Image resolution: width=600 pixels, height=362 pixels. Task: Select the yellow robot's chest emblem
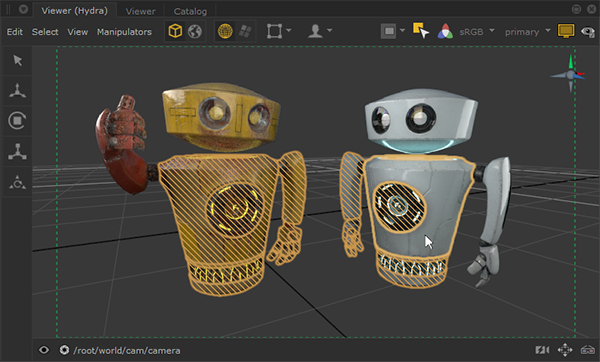[234, 210]
